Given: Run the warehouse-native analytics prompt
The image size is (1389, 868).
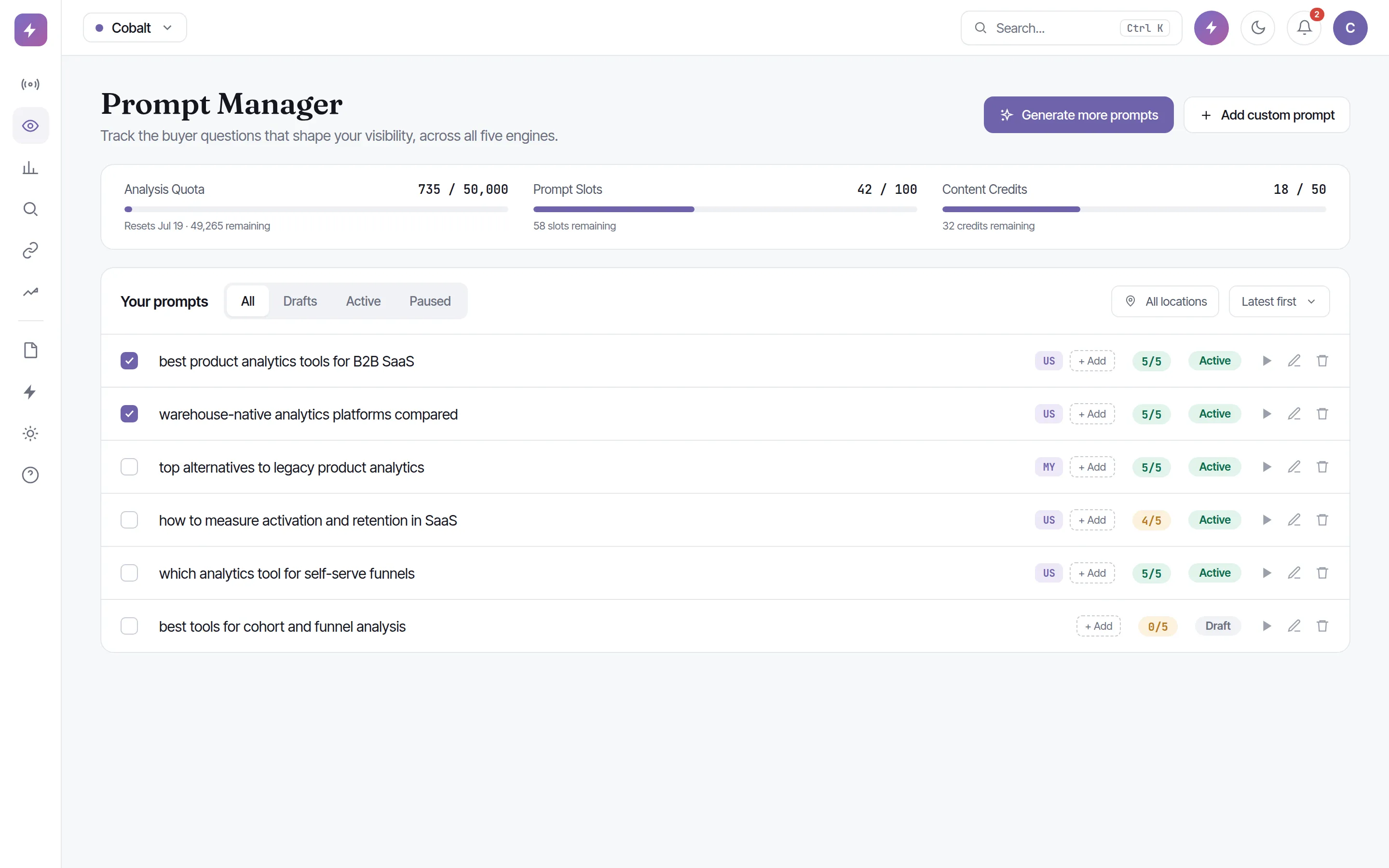Looking at the screenshot, I should click(x=1267, y=414).
